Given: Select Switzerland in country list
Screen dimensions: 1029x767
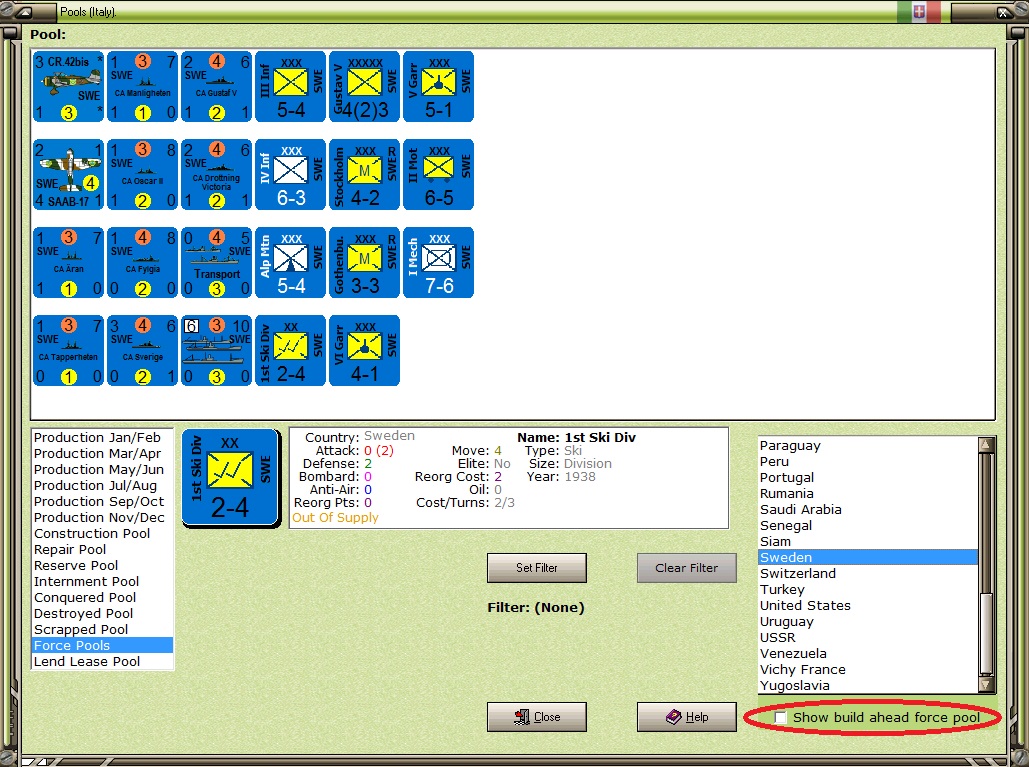Looking at the screenshot, I should click(868, 573).
